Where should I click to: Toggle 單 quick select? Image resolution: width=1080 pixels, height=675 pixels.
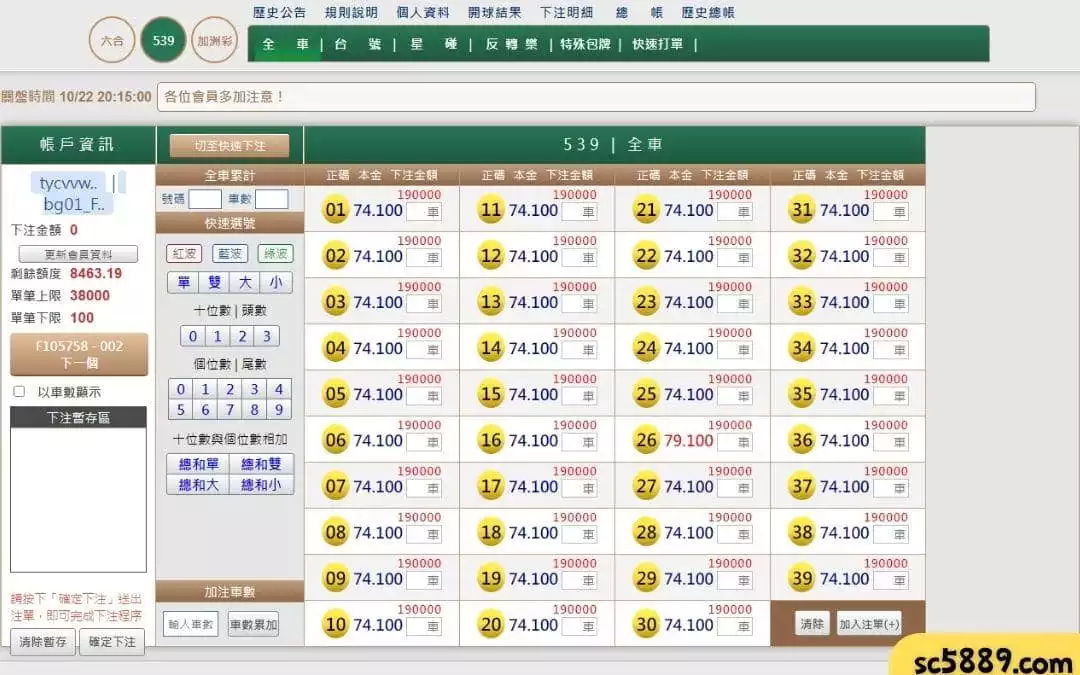[183, 282]
